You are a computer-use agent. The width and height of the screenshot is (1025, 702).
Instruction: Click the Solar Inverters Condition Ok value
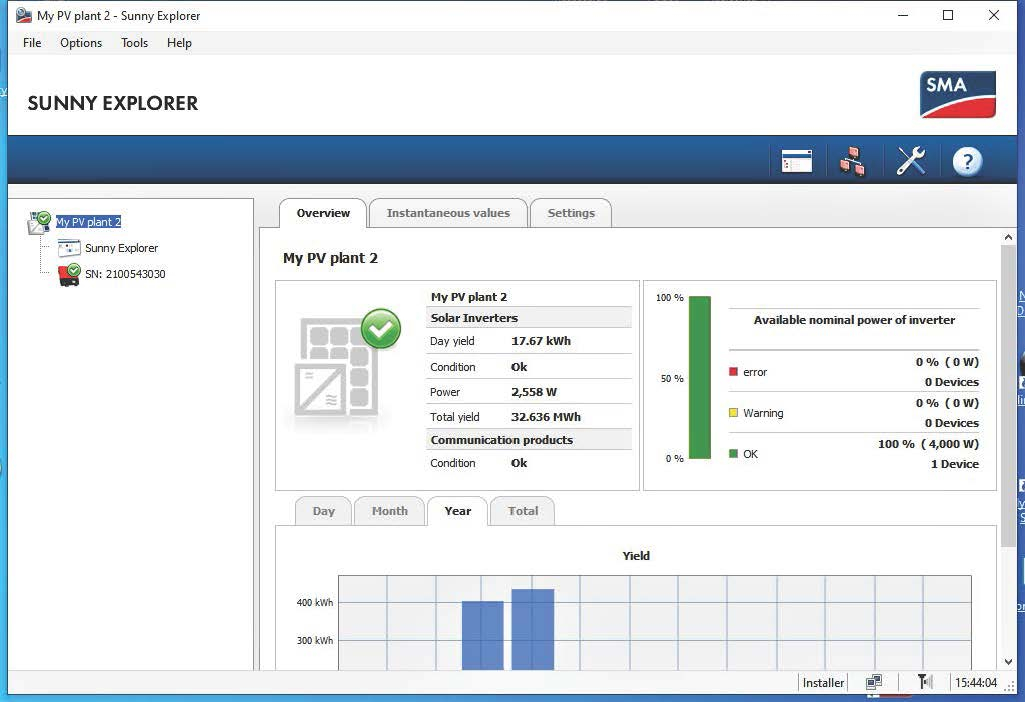click(x=518, y=367)
